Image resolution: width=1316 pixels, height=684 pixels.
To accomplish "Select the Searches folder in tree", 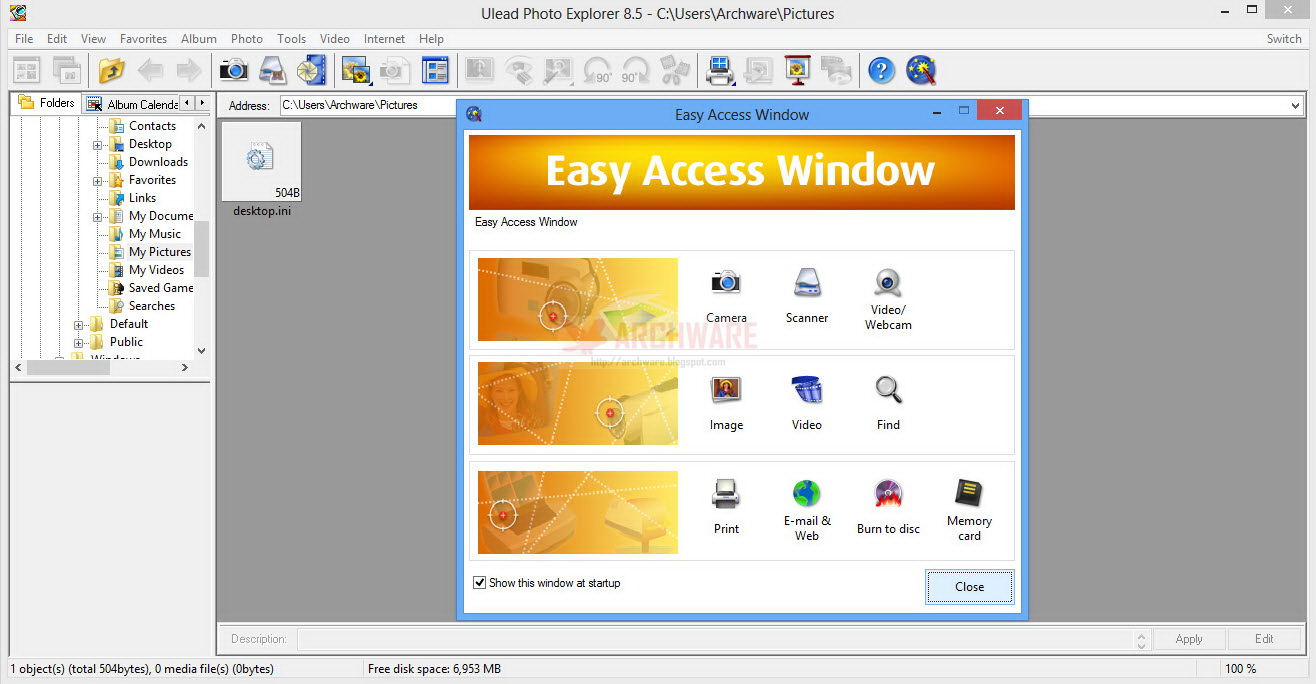I will 152,306.
